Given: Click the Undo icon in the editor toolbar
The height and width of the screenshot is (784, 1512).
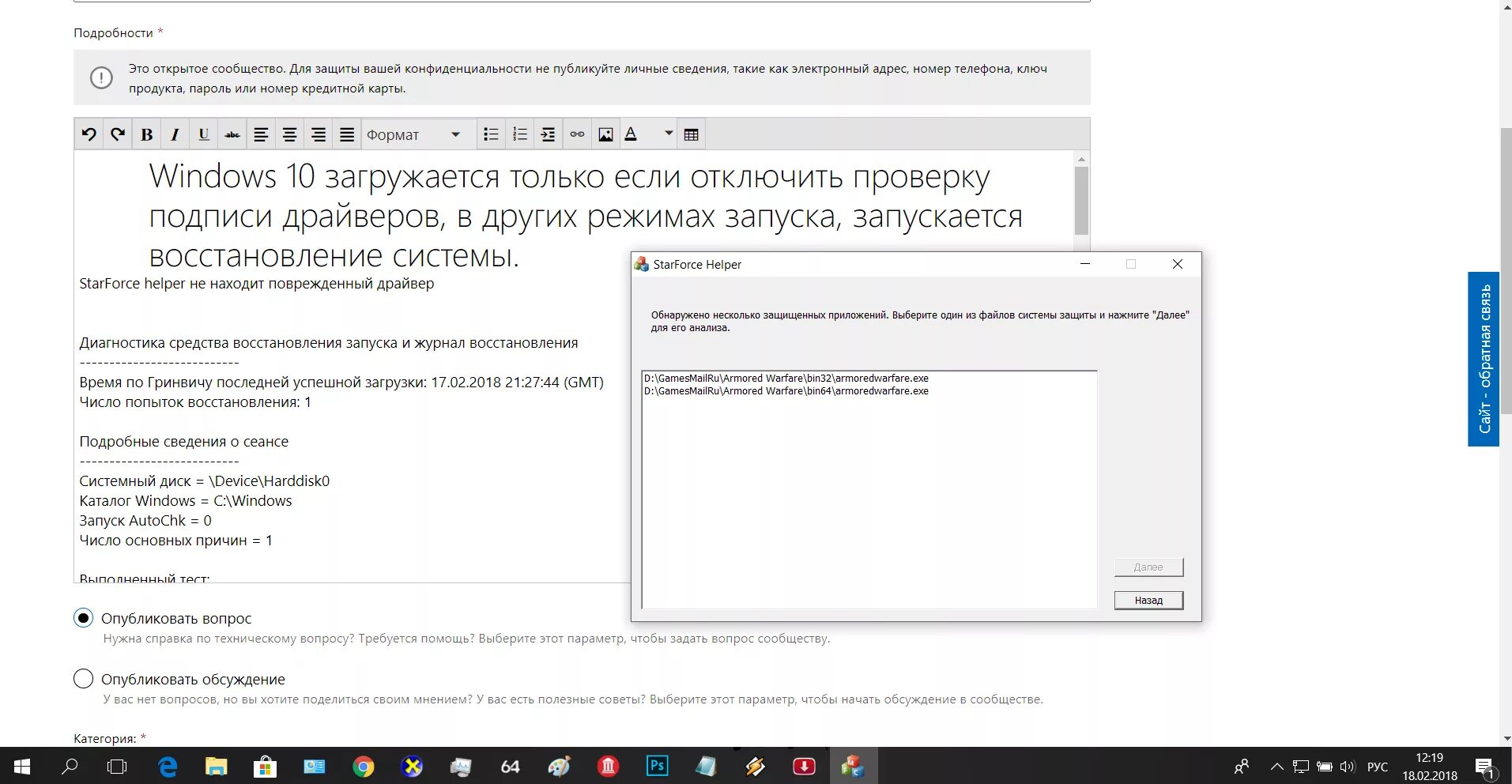Looking at the screenshot, I should (89, 134).
